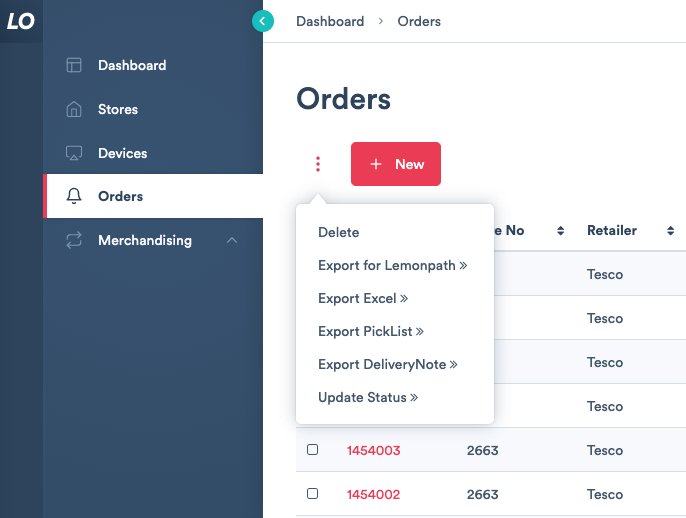Open order link 1454003
The height and width of the screenshot is (518, 686).
373,451
